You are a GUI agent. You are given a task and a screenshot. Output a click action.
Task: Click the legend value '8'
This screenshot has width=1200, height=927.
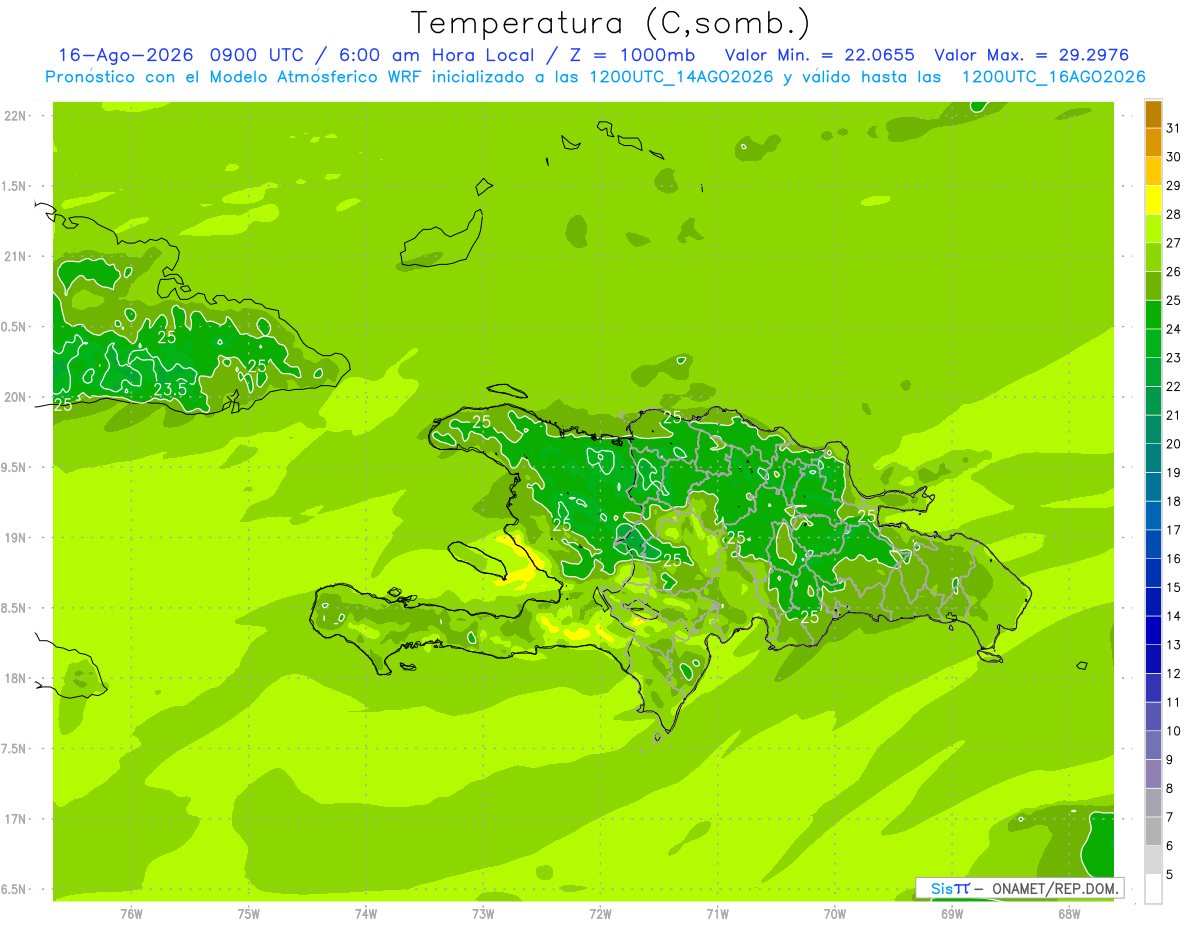coord(1170,789)
